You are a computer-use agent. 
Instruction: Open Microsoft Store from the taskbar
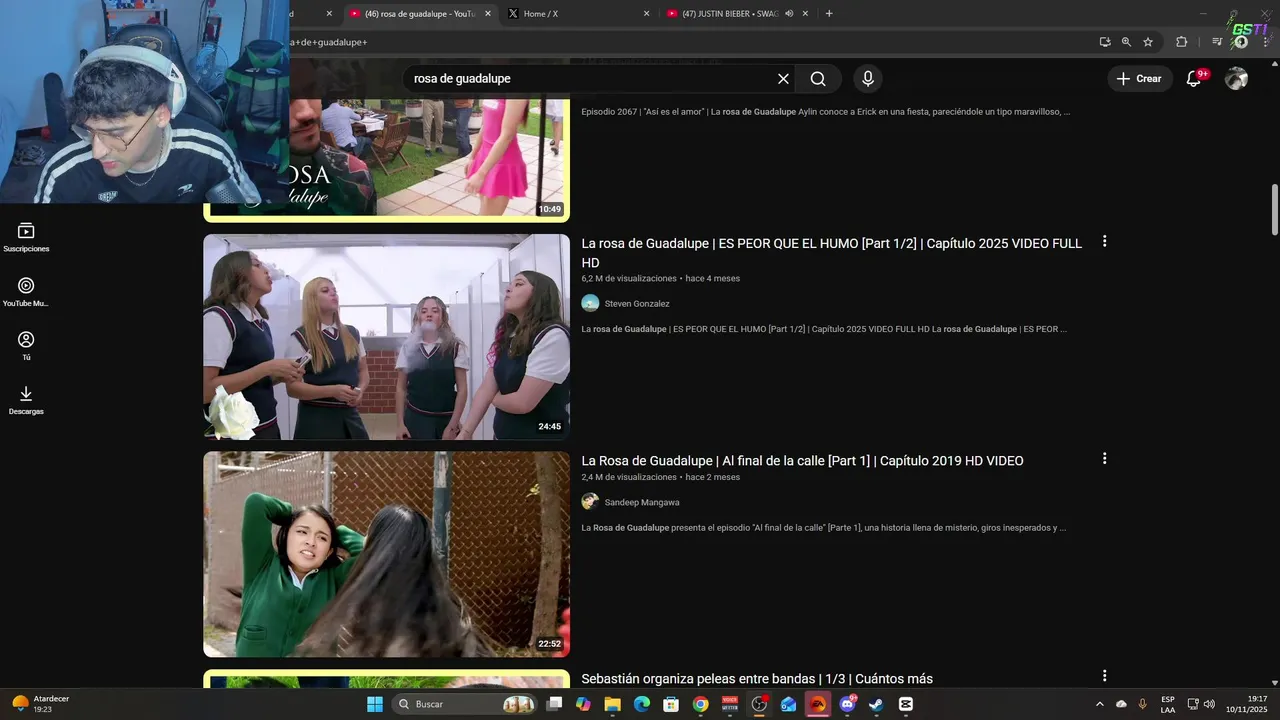tap(671, 704)
